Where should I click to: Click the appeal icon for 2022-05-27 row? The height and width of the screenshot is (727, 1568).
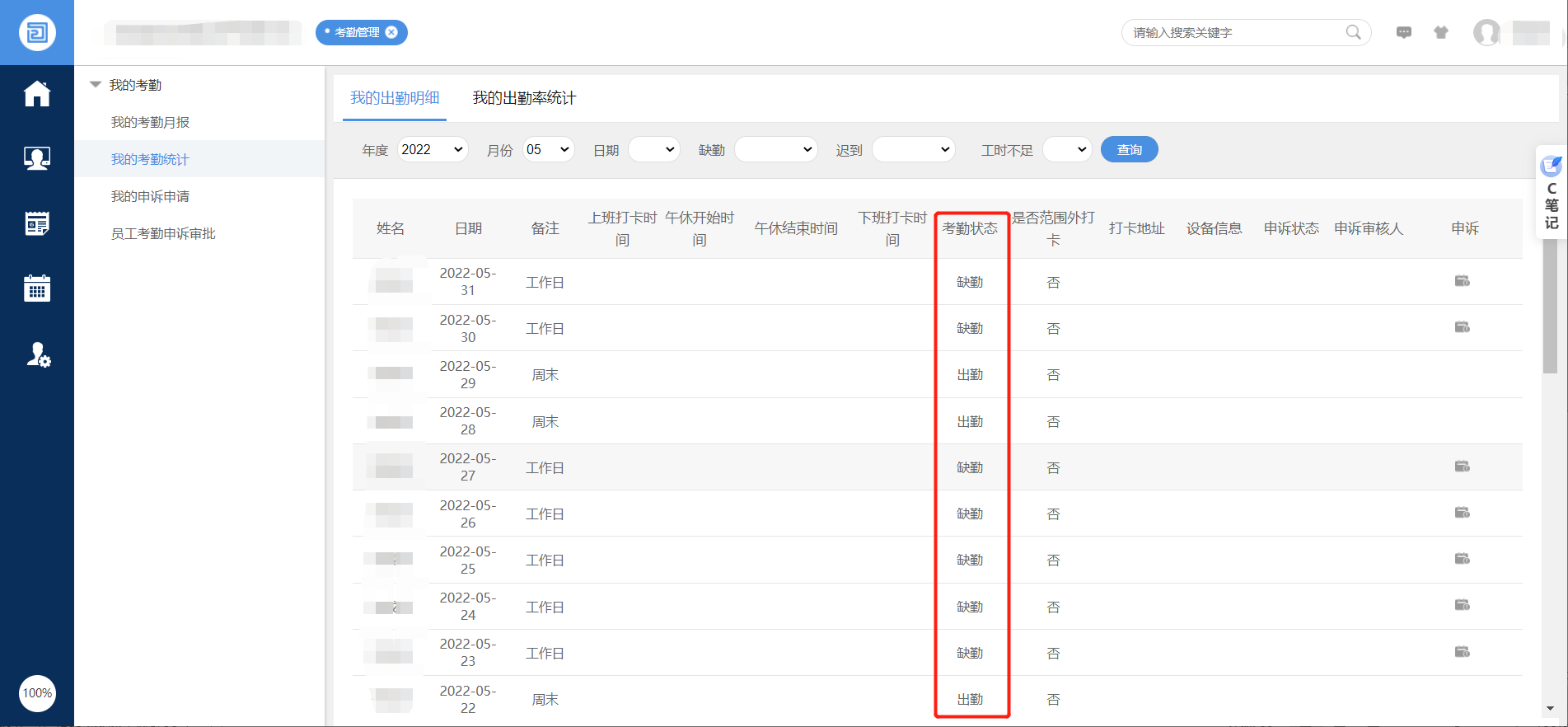pos(1463,467)
